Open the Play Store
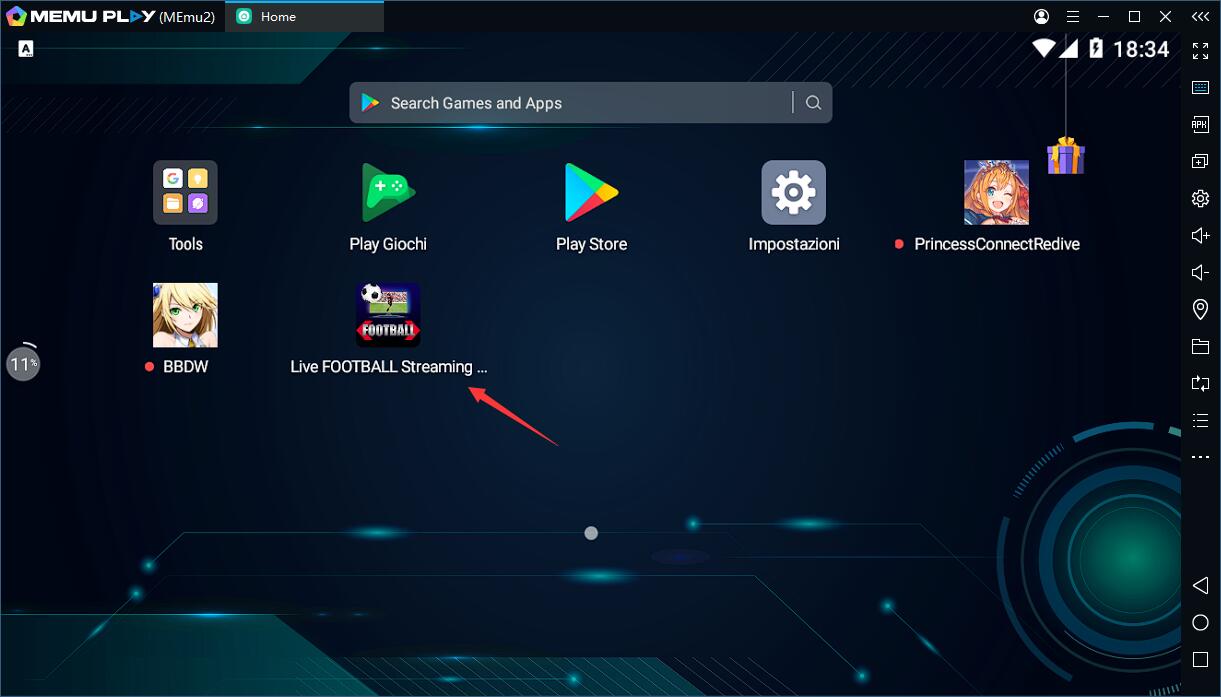 tap(591, 192)
